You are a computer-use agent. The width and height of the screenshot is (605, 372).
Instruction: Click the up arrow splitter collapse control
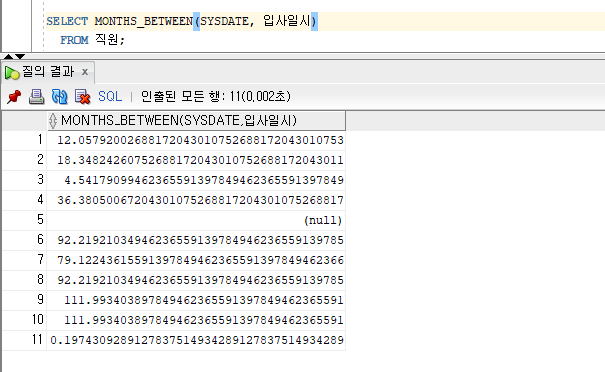tap(8, 57)
